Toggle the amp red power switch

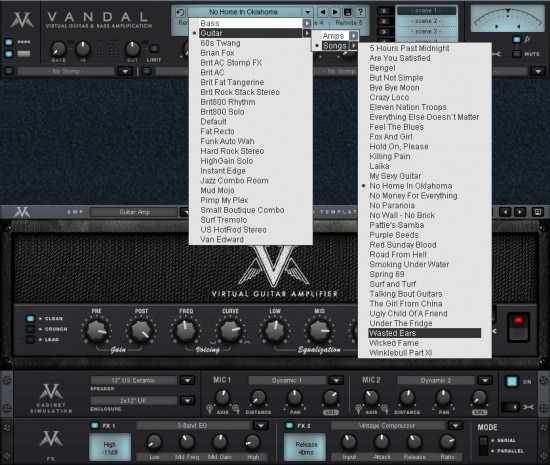click(x=518, y=327)
